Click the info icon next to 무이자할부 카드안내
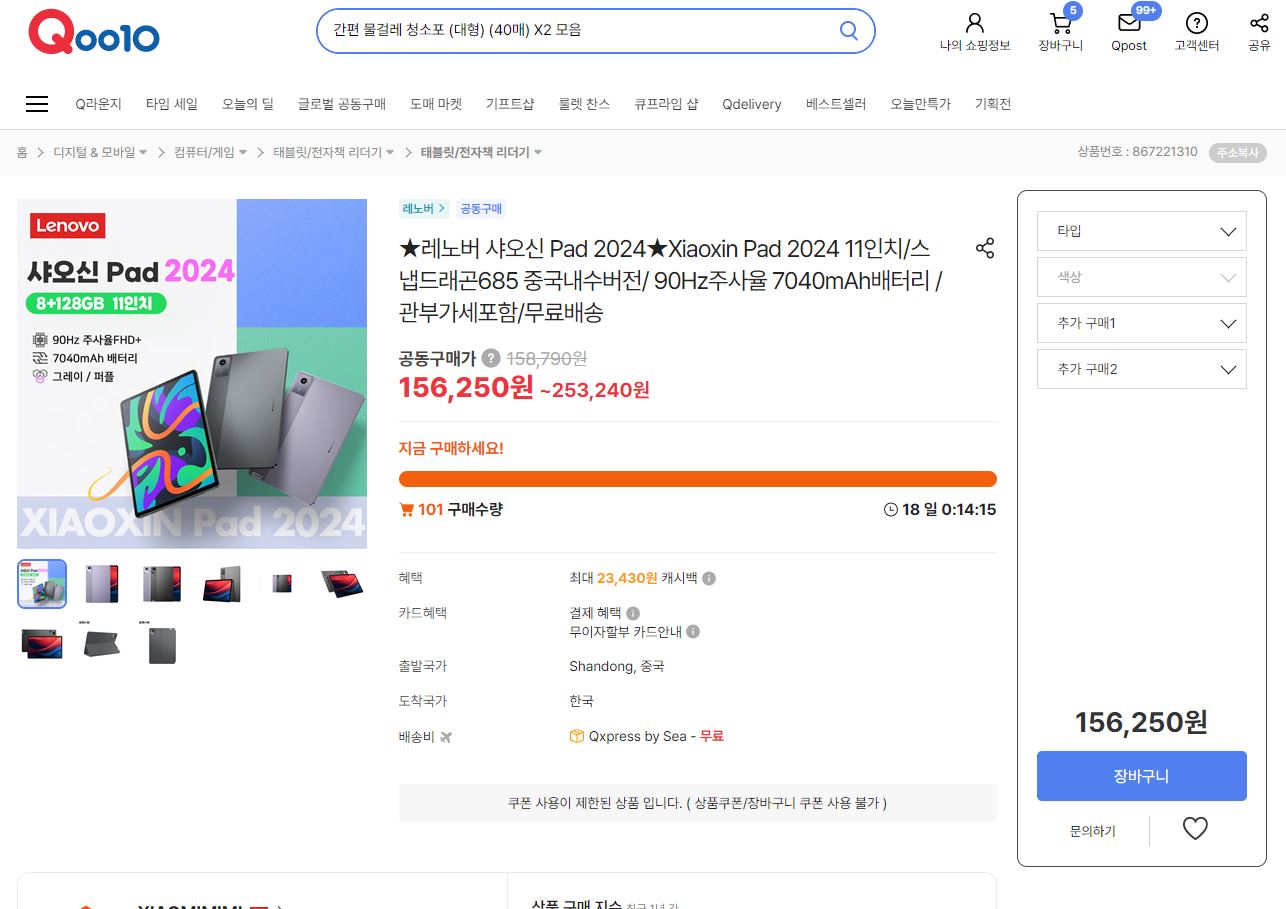Screen dimensions: 1286x909 tap(693, 632)
